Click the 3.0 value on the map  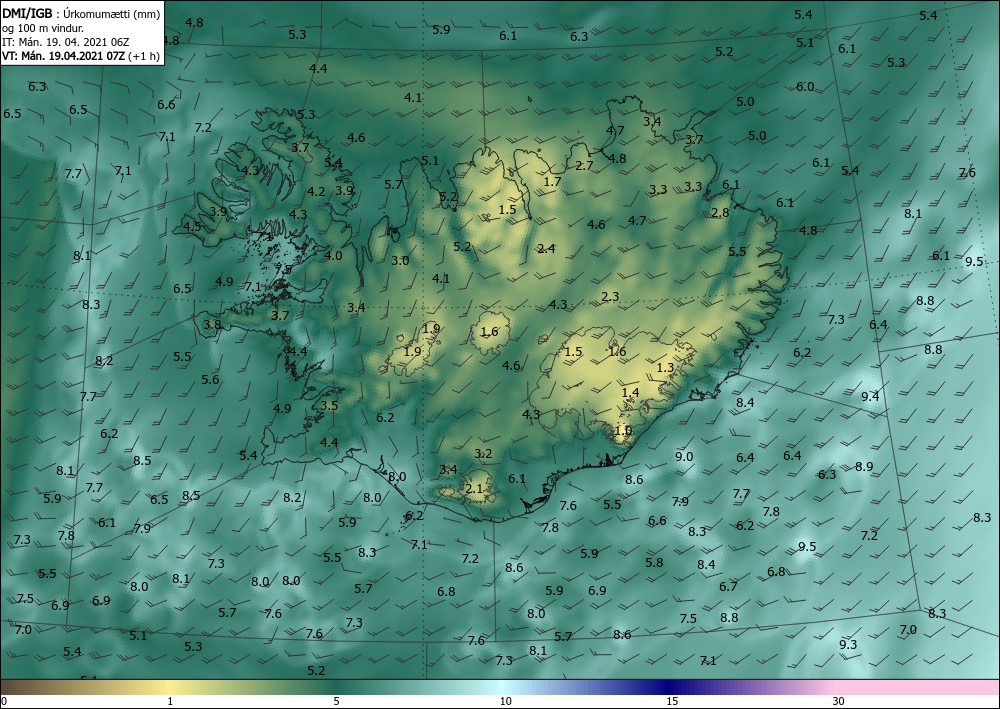(x=400, y=261)
